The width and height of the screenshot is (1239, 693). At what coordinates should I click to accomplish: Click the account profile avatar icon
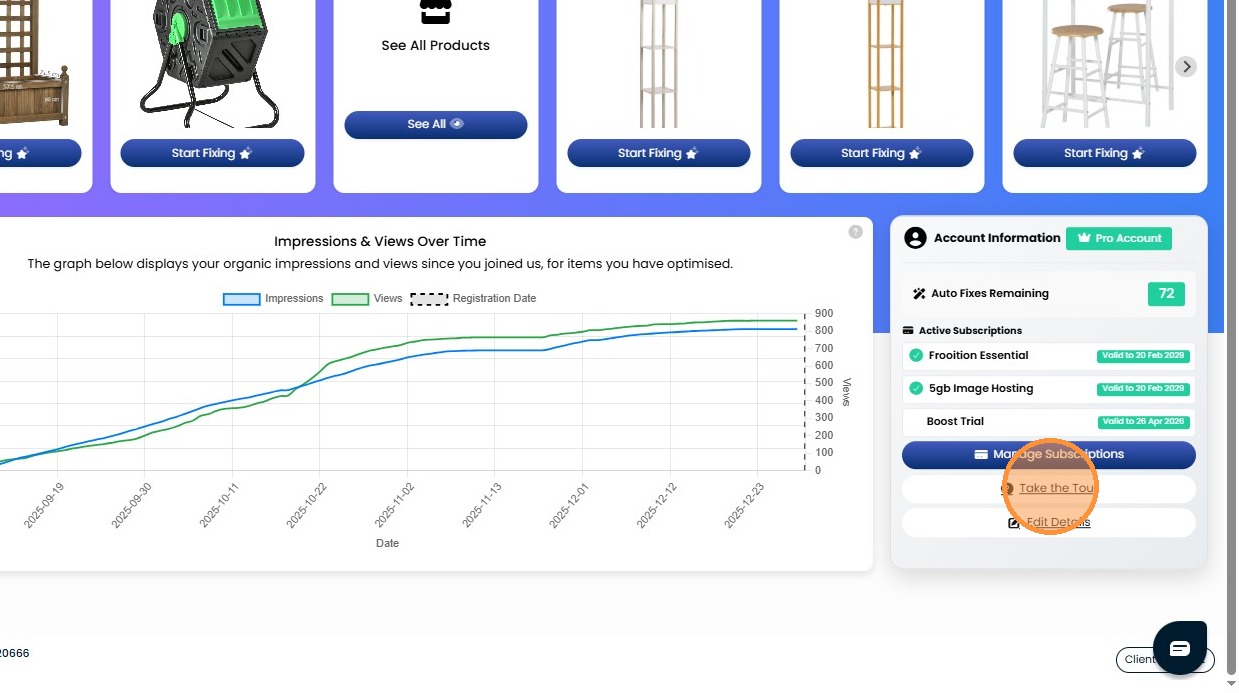coord(915,238)
